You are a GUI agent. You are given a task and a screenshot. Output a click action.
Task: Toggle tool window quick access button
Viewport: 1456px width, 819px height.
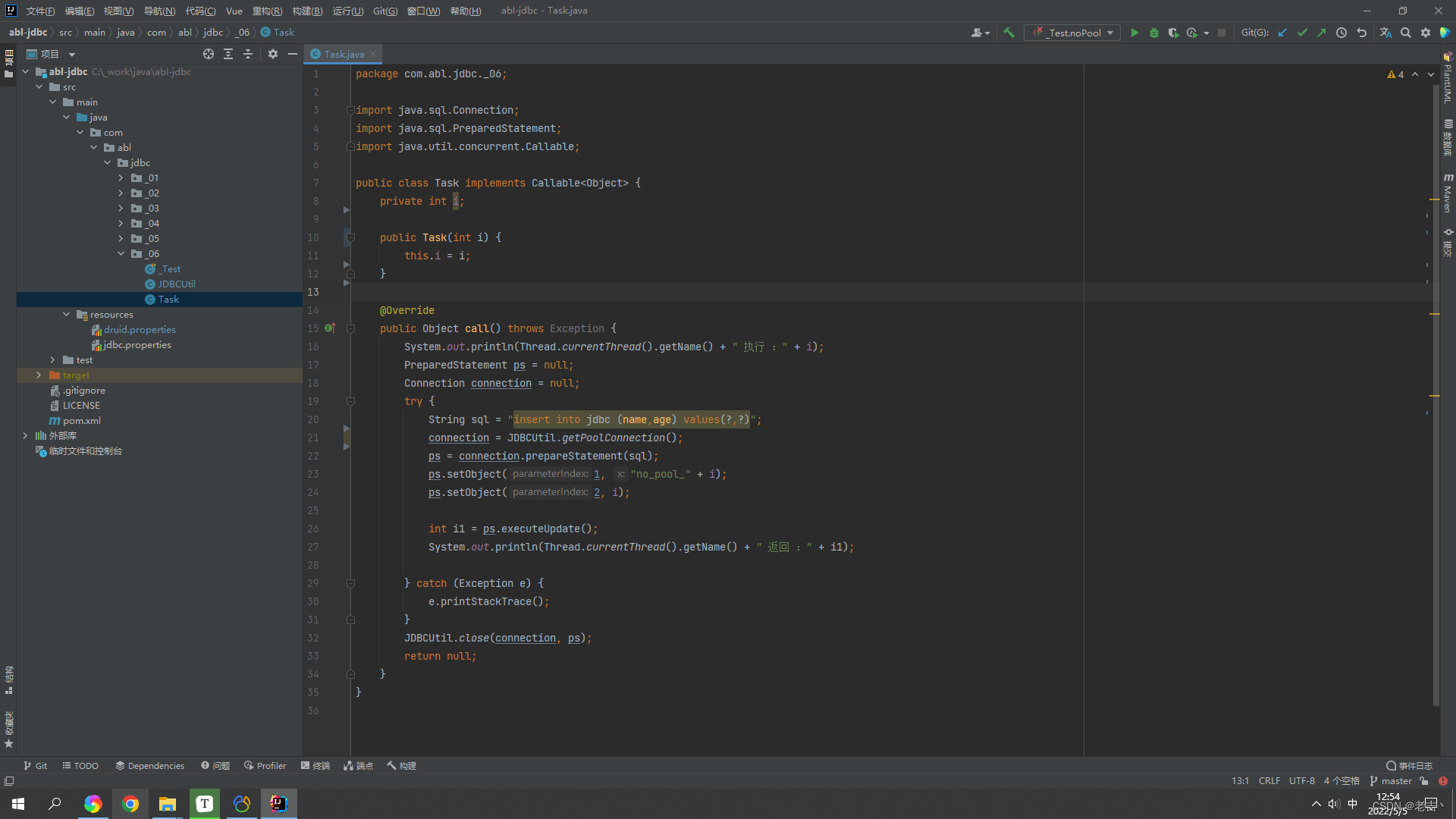click(x=9, y=781)
